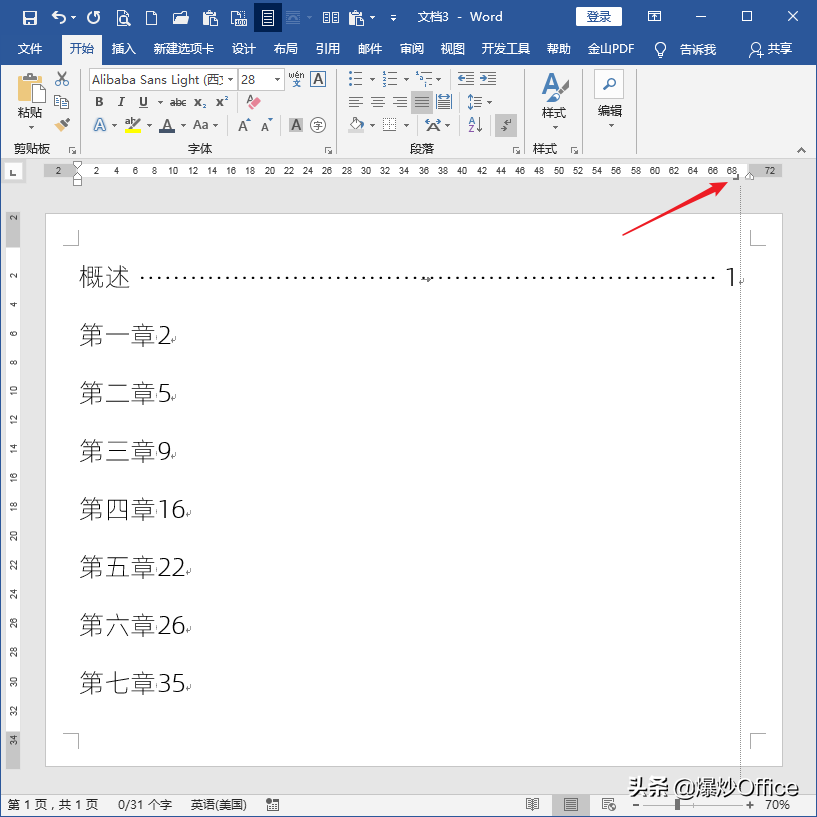The height and width of the screenshot is (817, 817).
Task: Open the font size dropdown showing 28
Action: click(277, 80)
